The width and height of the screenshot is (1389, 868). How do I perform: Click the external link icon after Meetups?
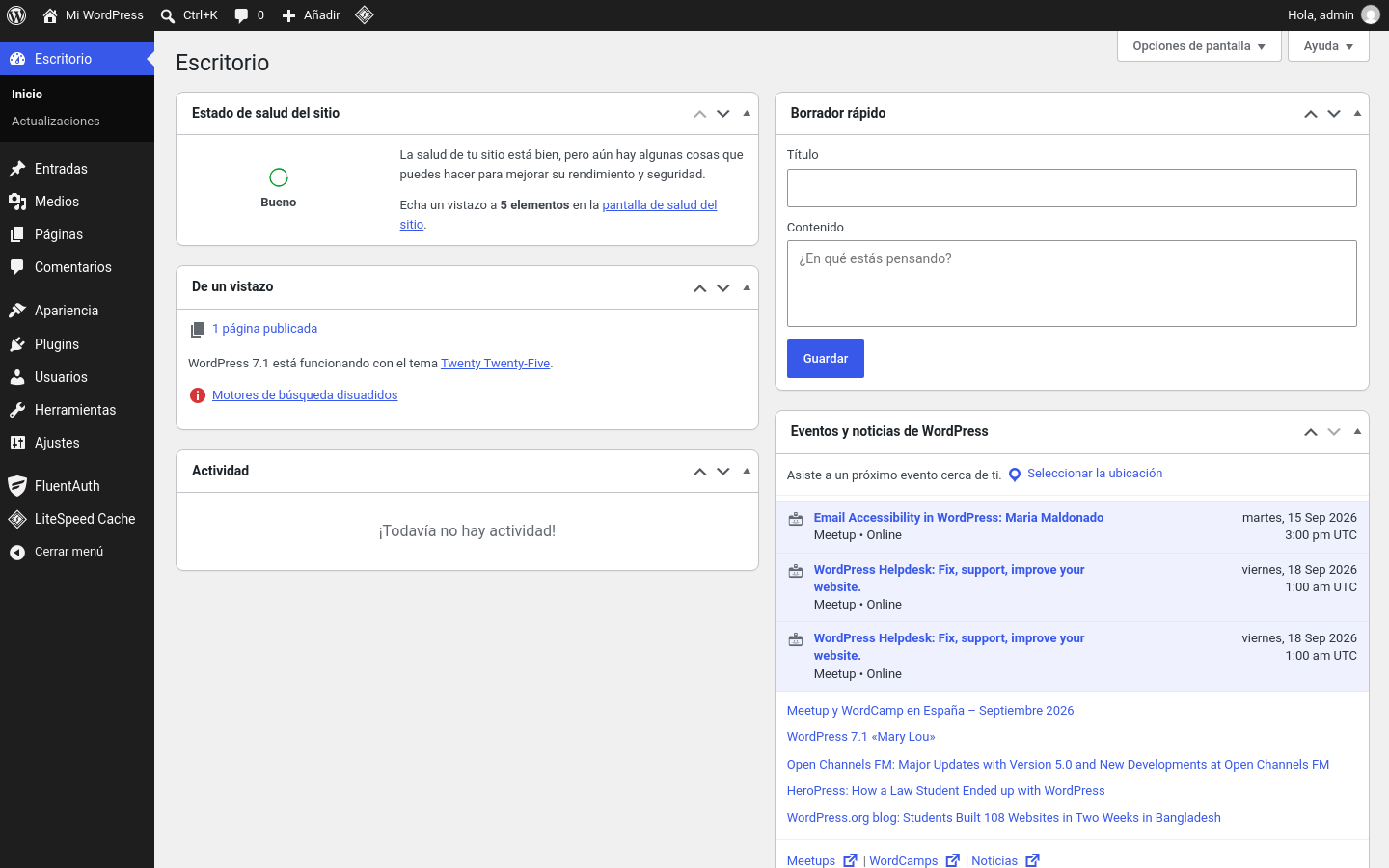point(850,860)
